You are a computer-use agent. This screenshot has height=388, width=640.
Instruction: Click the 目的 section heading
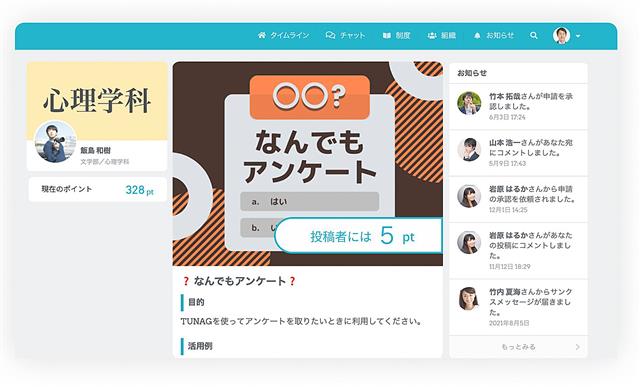click(x=196, y=302)
